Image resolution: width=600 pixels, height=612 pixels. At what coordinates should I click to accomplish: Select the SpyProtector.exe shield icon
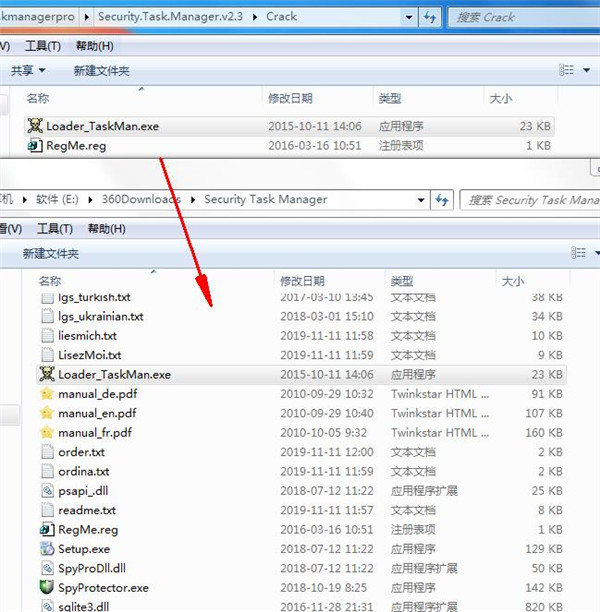tap(47, 587)
